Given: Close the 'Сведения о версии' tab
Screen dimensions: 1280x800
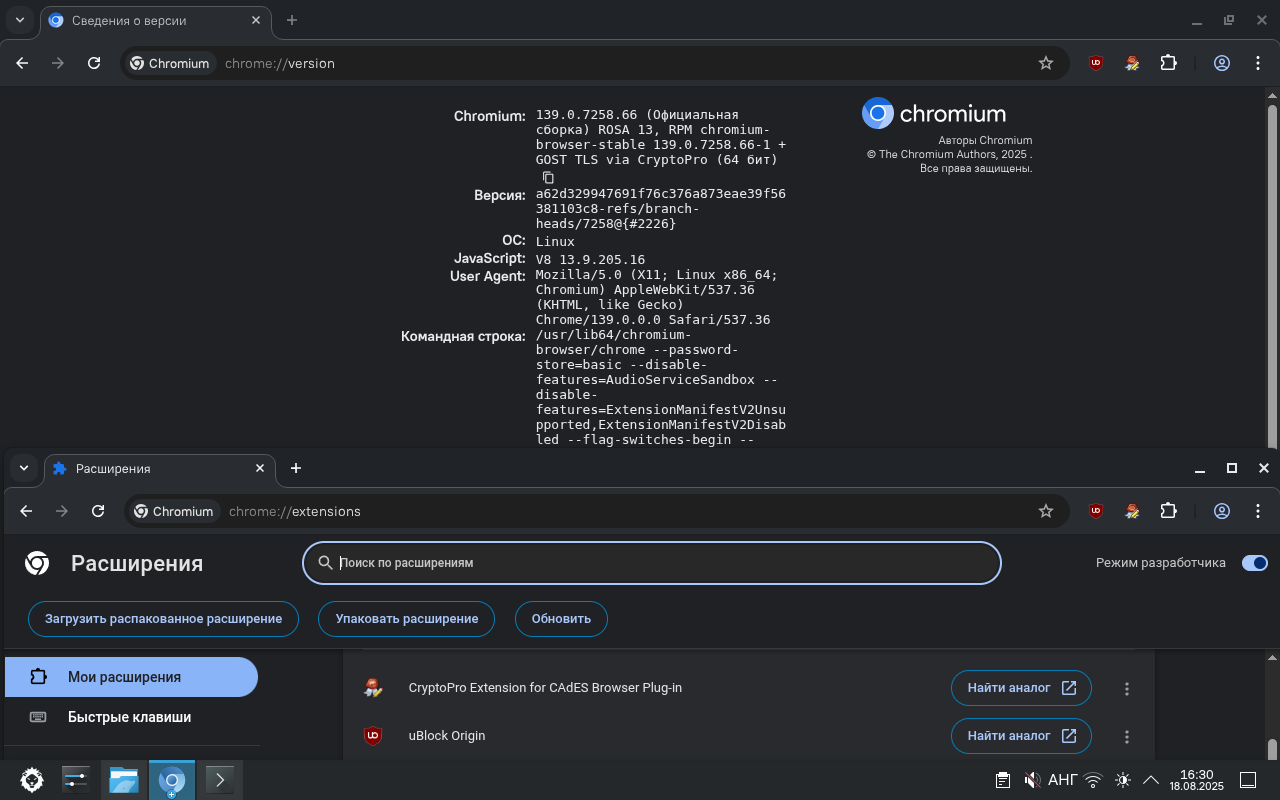Looking at the screenshot, I should [257, 20].
